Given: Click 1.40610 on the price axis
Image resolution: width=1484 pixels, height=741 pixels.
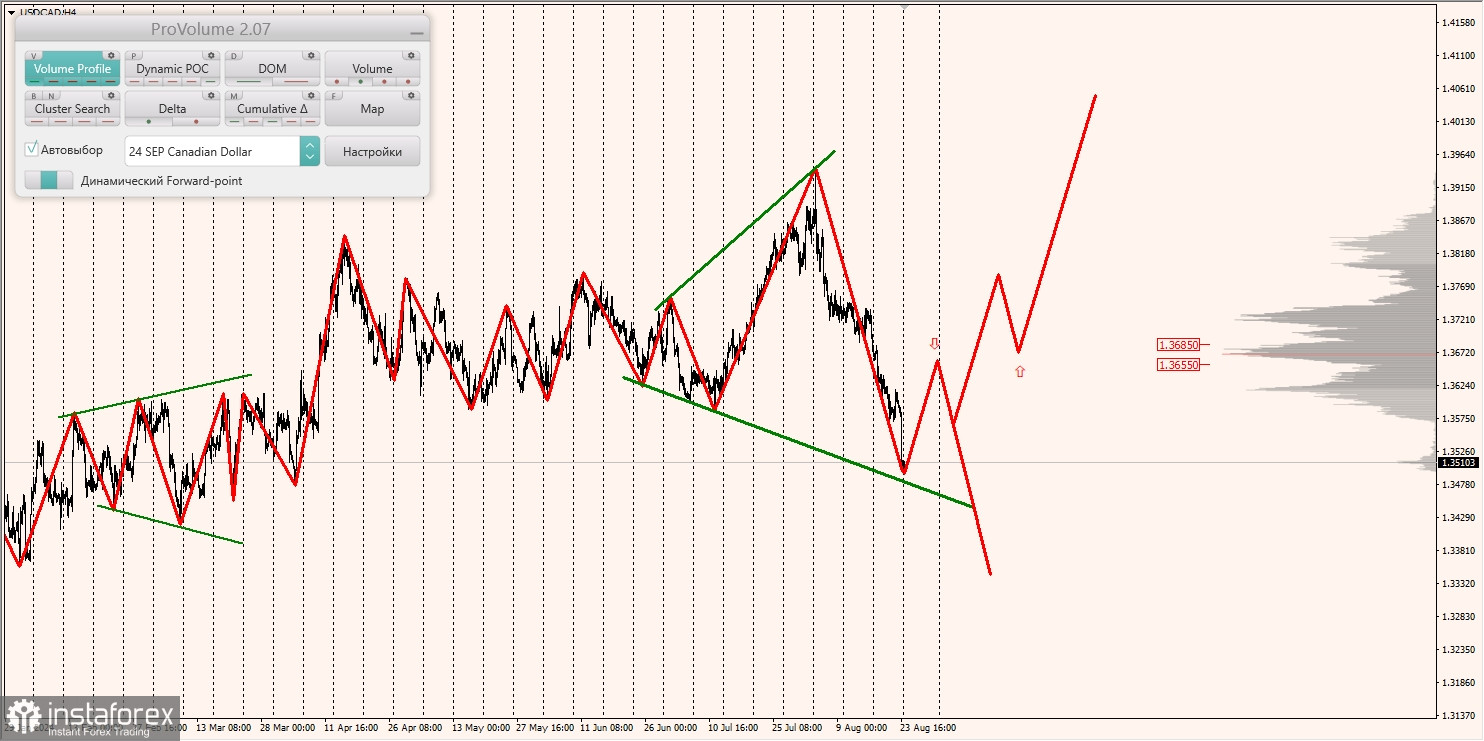Looking at the screenshot, I should (x=1458, y=89).
